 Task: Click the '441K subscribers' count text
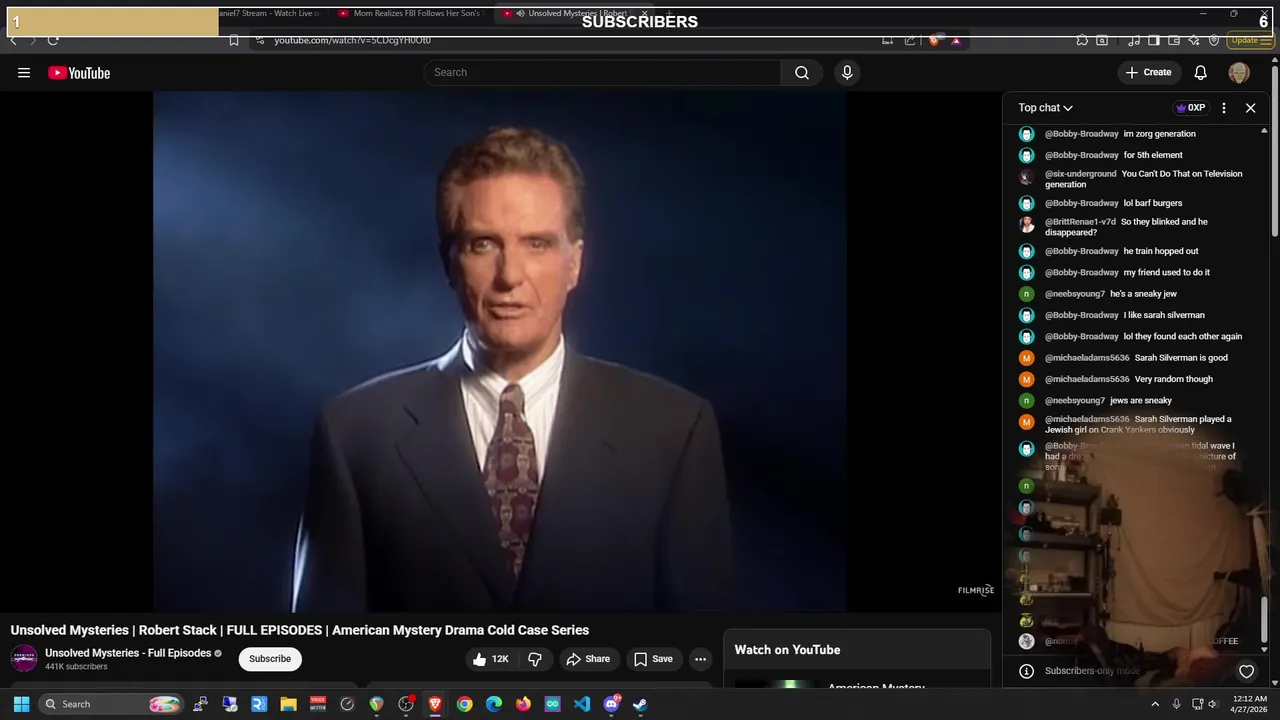pyautogui.click(x=76, y=667)
